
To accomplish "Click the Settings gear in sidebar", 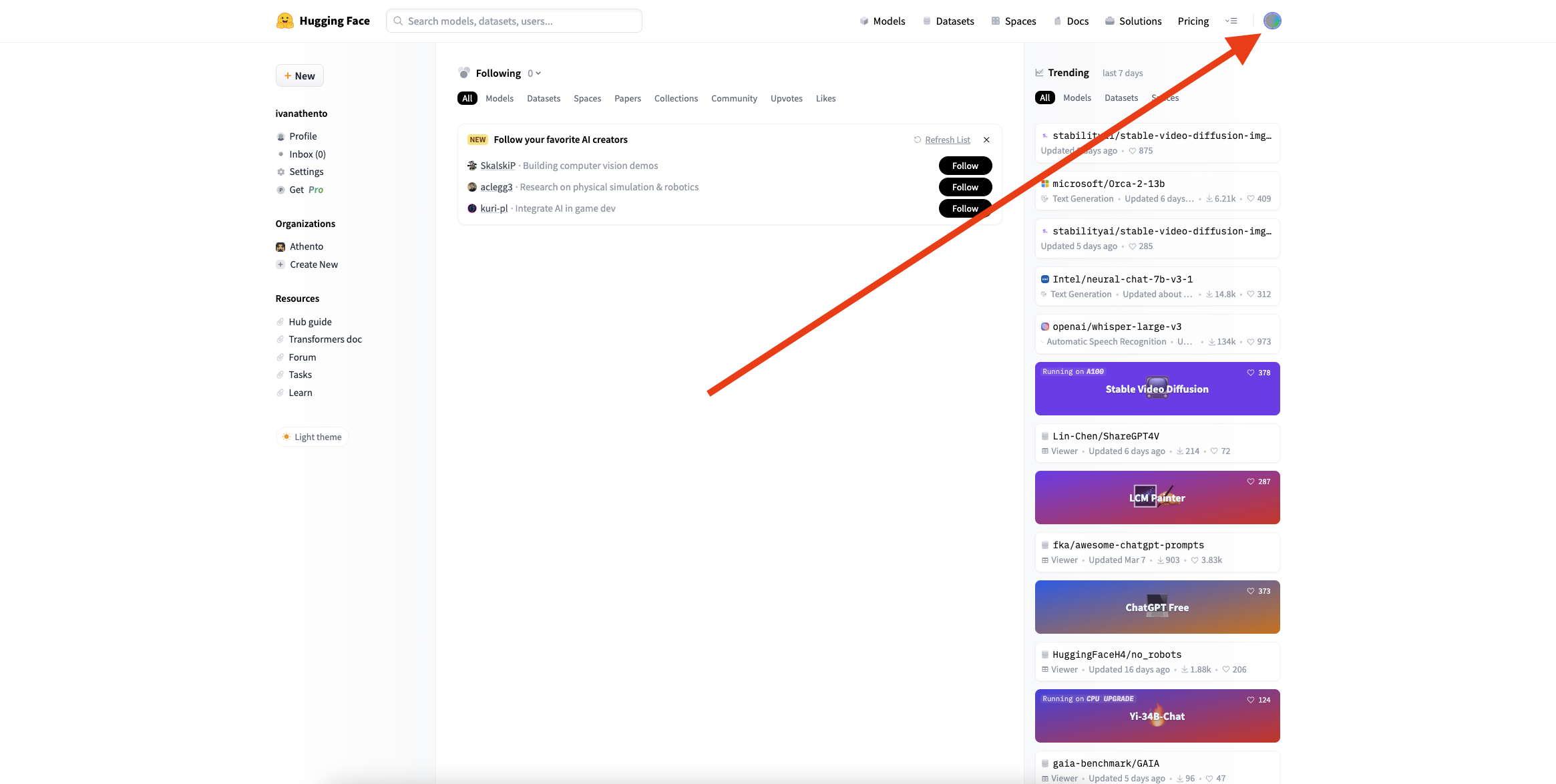I will coord(281,172).
